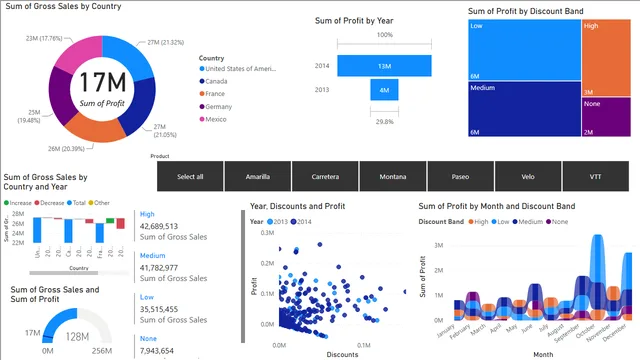This screenshot has width=640, height=360.
Task: Select the Carretera product slicer
Action: 325,176
